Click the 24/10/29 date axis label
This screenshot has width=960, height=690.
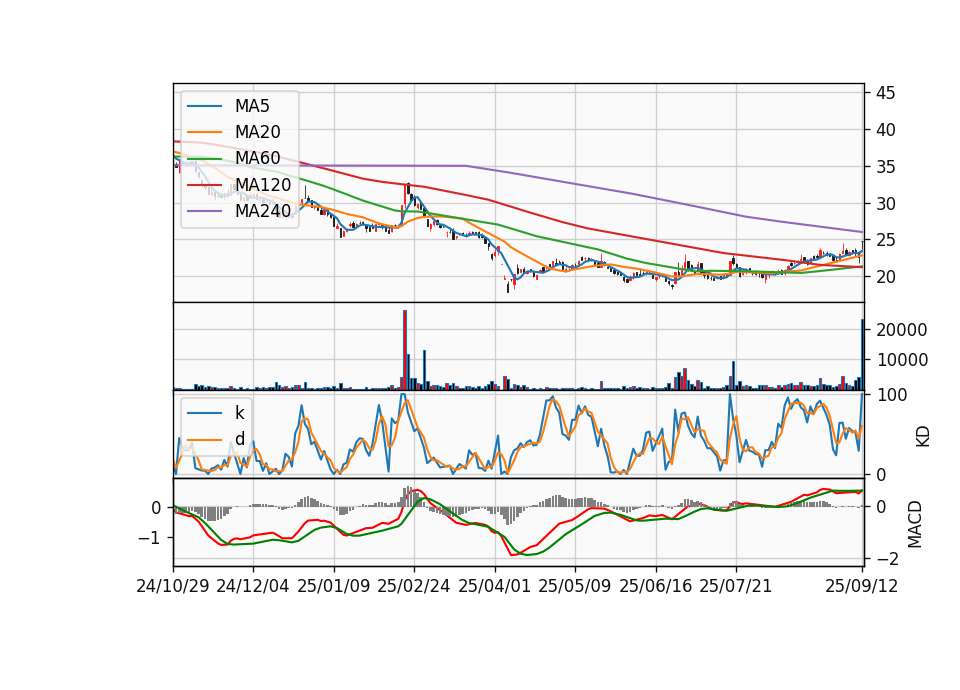pos(173,586)
